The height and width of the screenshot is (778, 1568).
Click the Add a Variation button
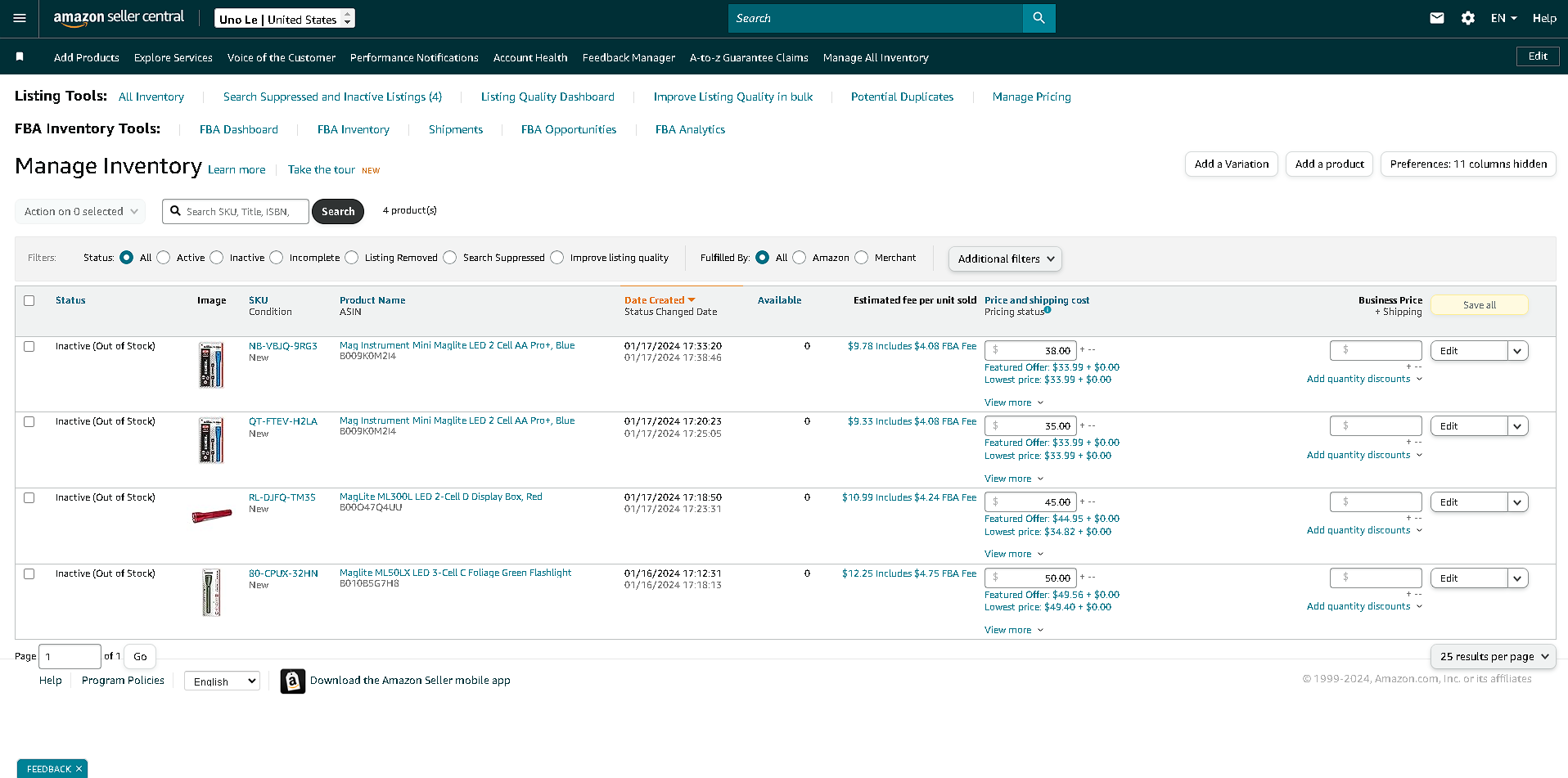[x=1232, y=164]
